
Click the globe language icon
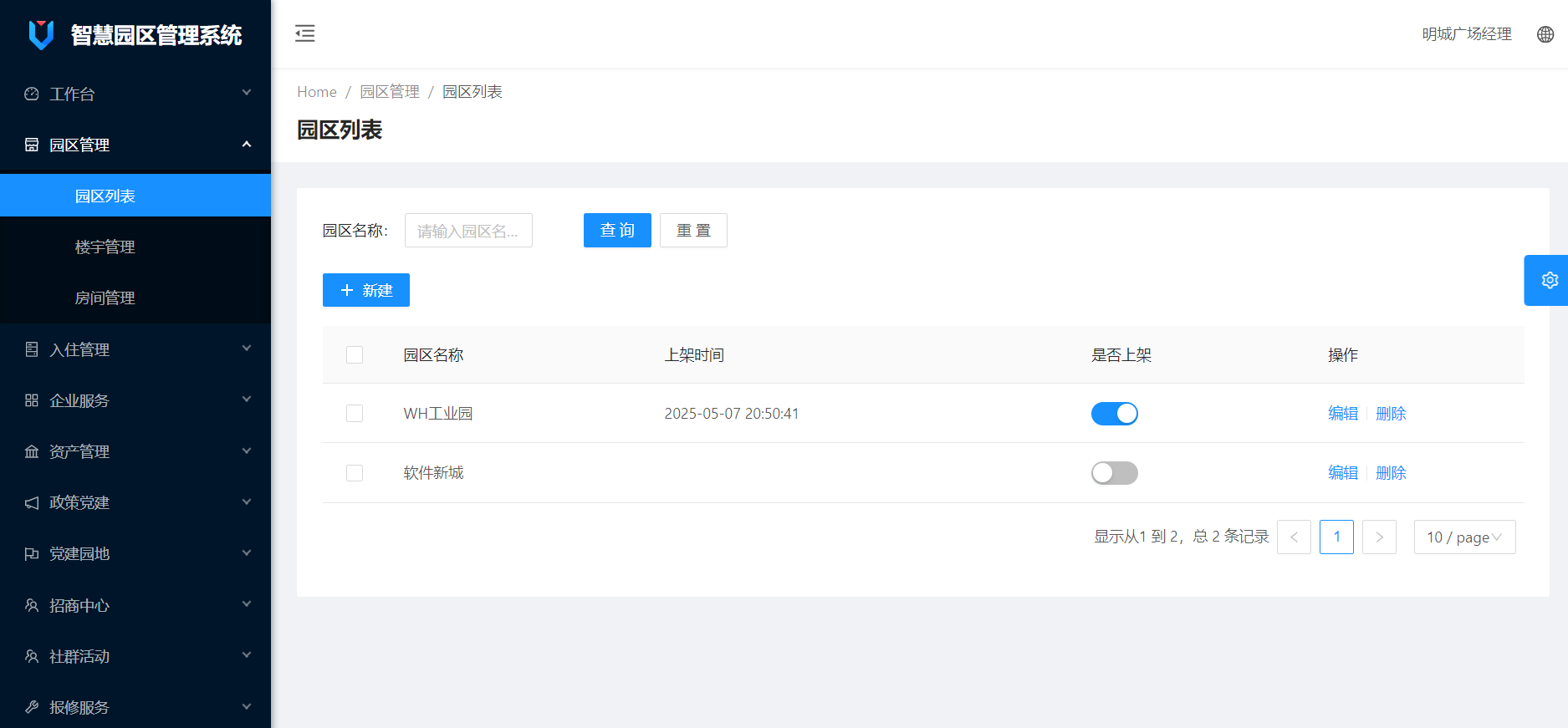pyautogui.click(x=1545, y=34)
